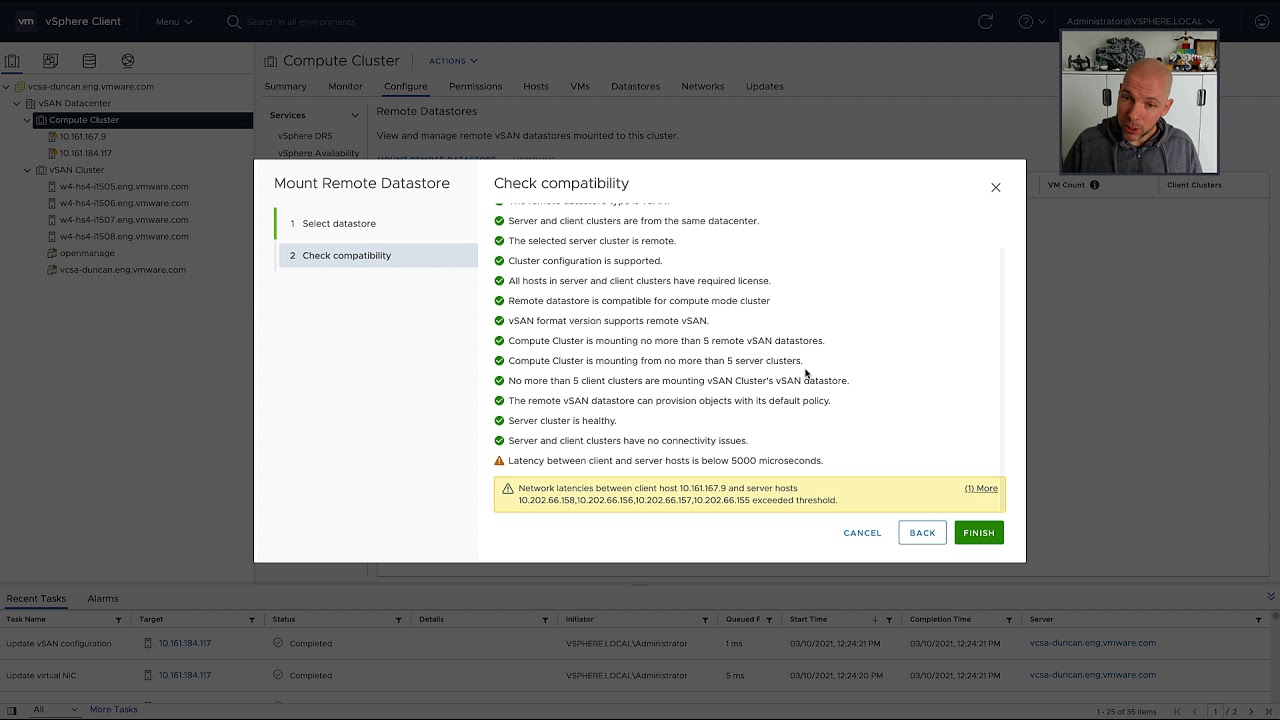Select vSphere Availability in the Services list
This screenshot has height=720, width=1280.
(x=318, y=153)
